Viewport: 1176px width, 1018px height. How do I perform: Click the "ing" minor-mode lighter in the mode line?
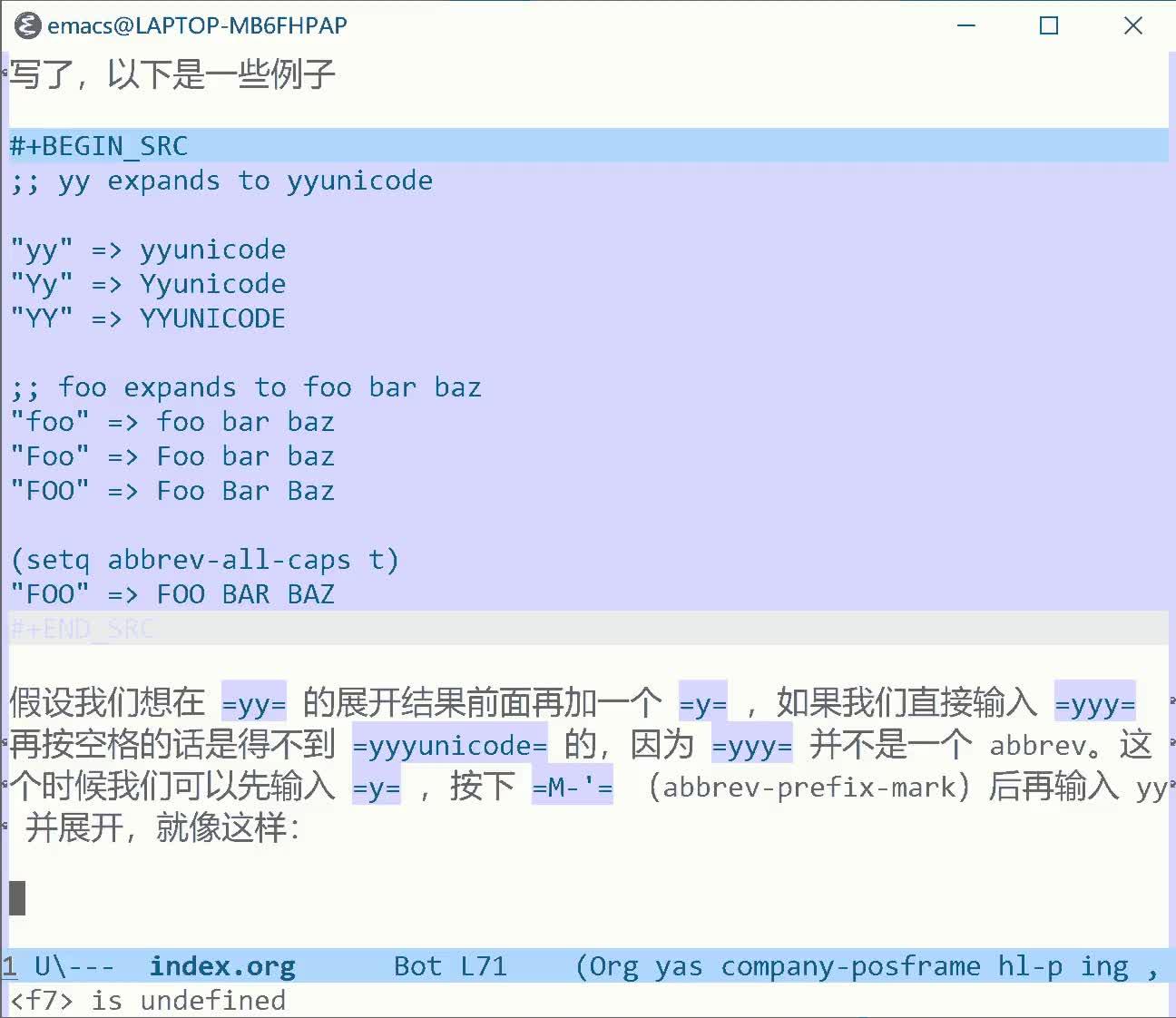pos(1105,966)
